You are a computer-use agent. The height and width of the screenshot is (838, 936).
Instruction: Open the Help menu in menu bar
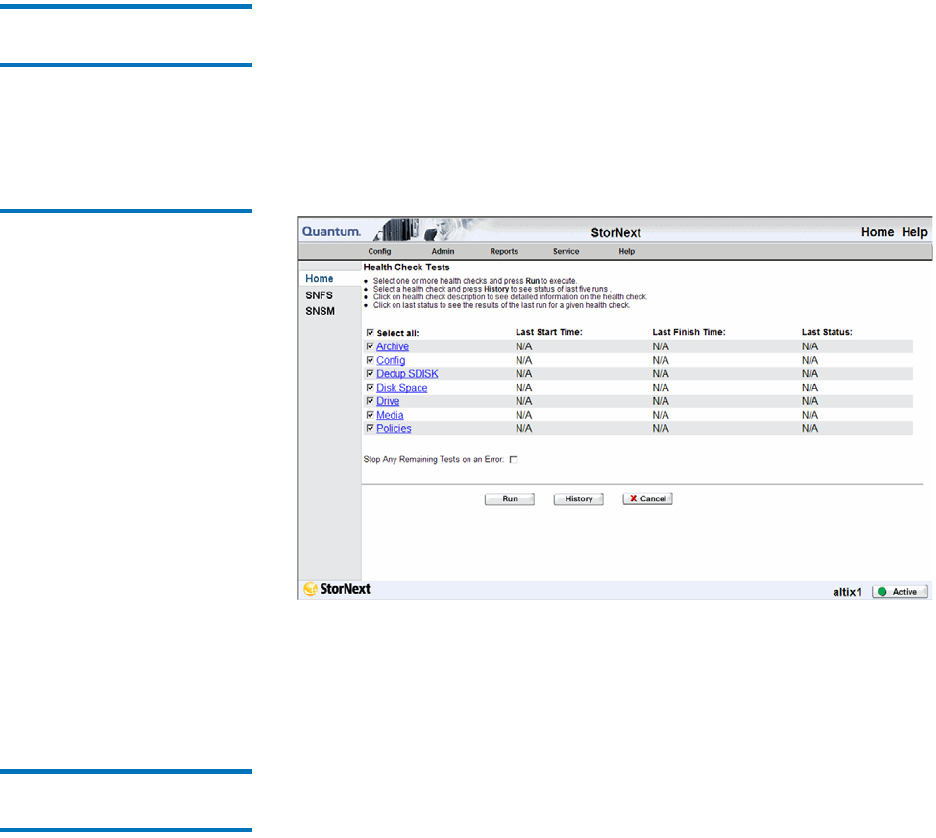pyautogui.click(x=627, y=251)
